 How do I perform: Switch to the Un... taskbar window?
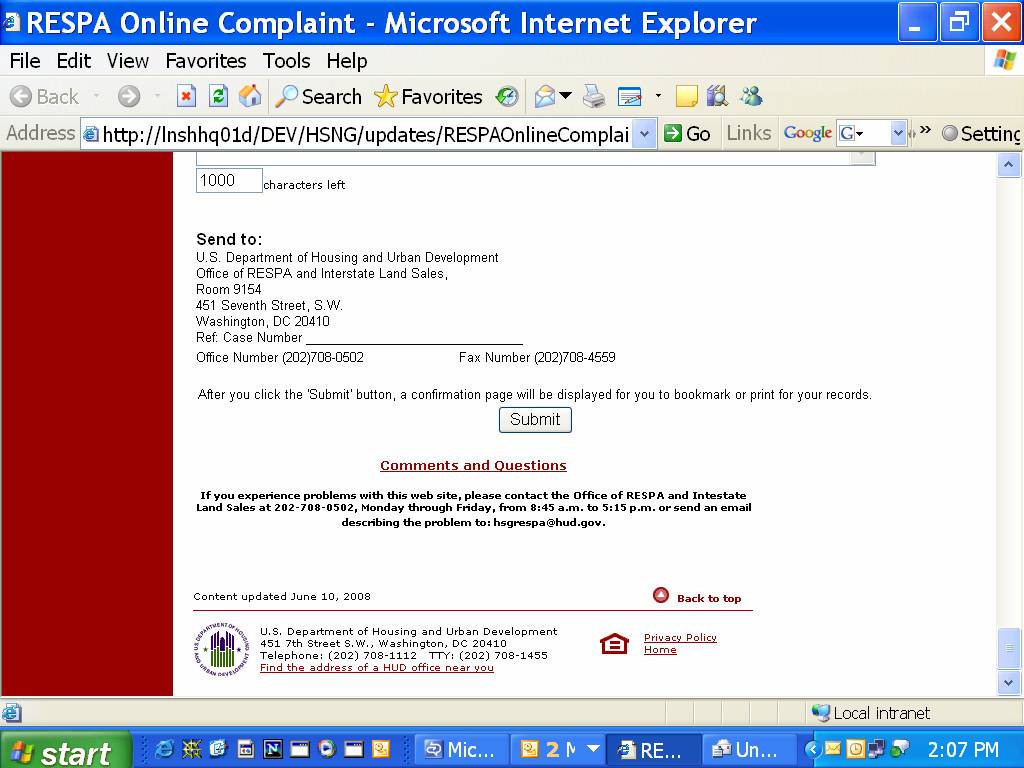coord(748,750)
